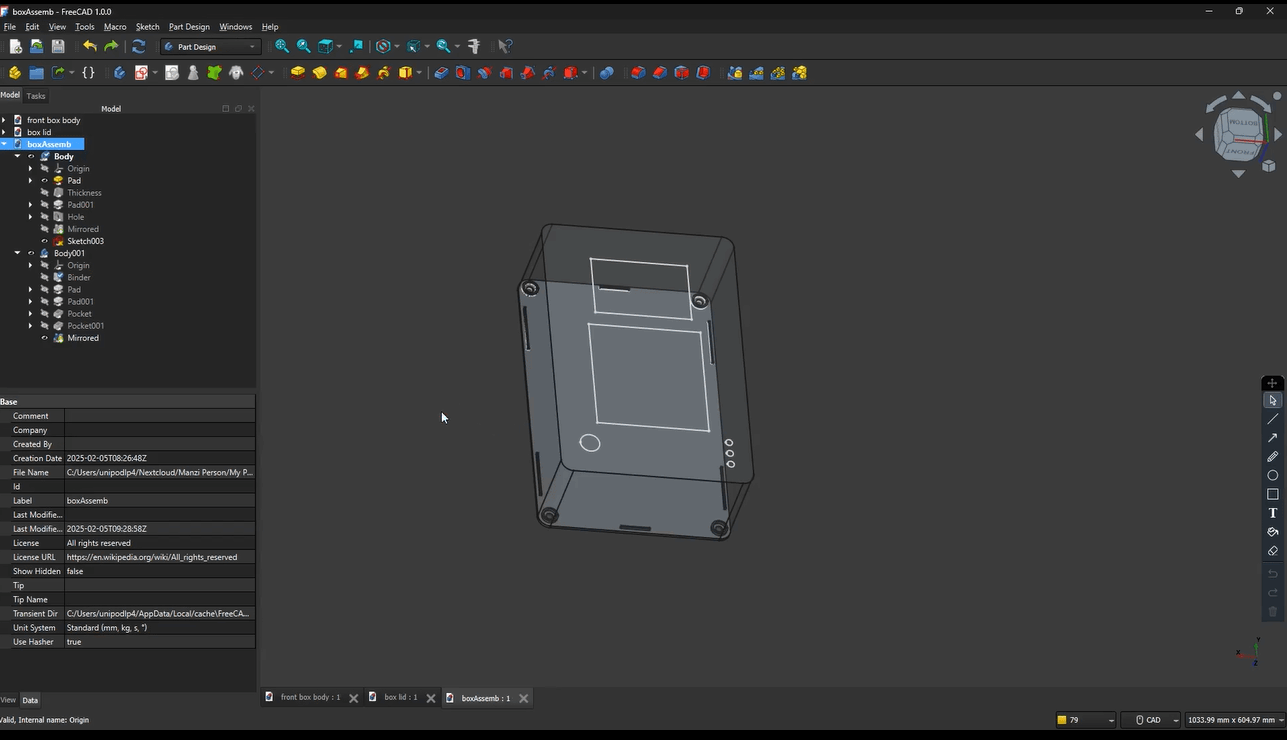The width and height of the screenshot is (1287, 740).
Task: Apply the Fillet tool
Action: 638,73
